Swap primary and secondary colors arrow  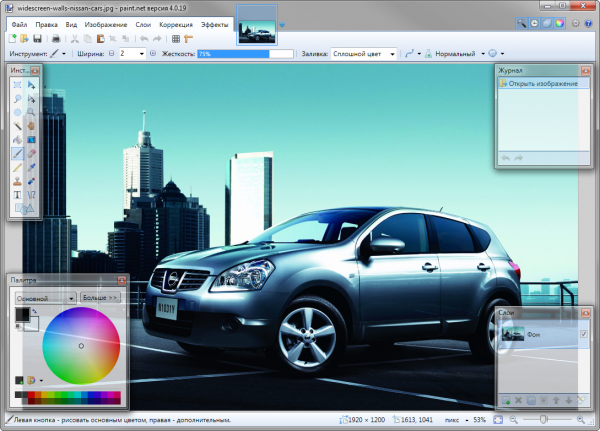(x=35, y=312)
